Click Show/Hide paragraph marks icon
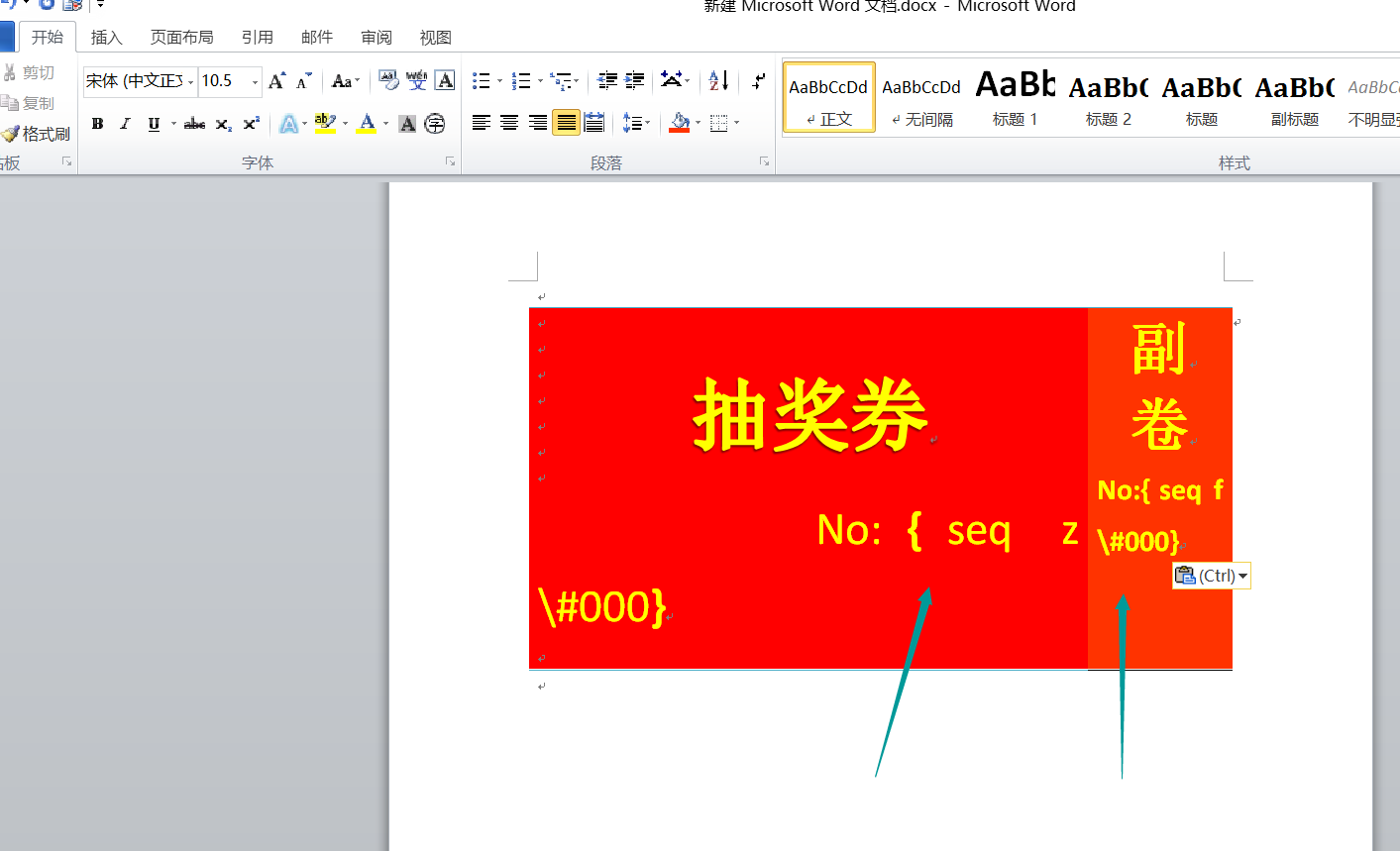This screenshot has width=1400, height=851. pyautogui.click(x=758, y=80)
